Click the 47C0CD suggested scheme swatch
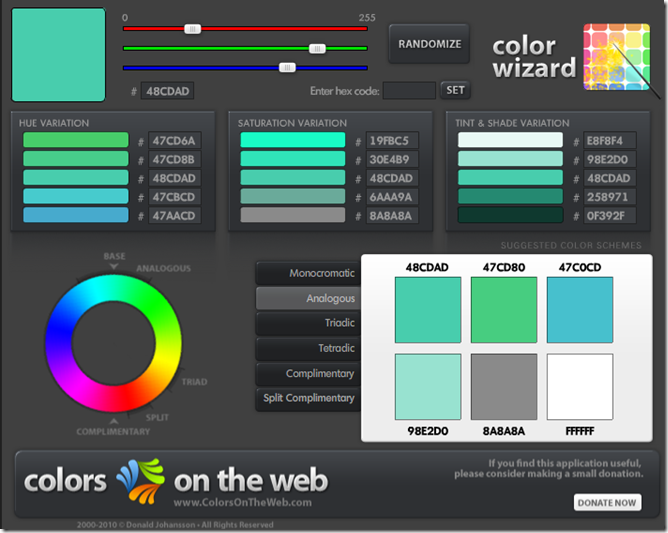 tap(580, 310)
